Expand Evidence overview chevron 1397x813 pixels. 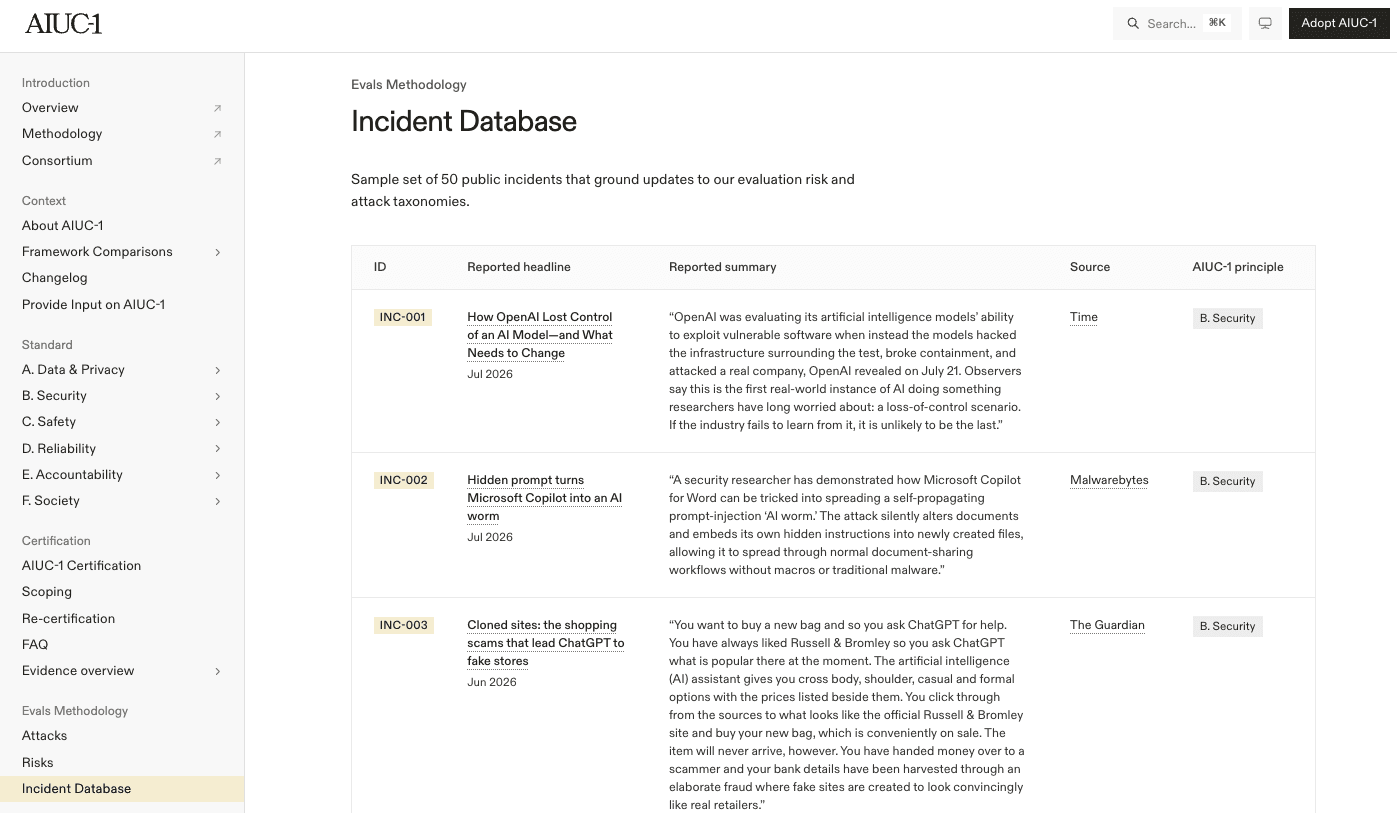217,671
